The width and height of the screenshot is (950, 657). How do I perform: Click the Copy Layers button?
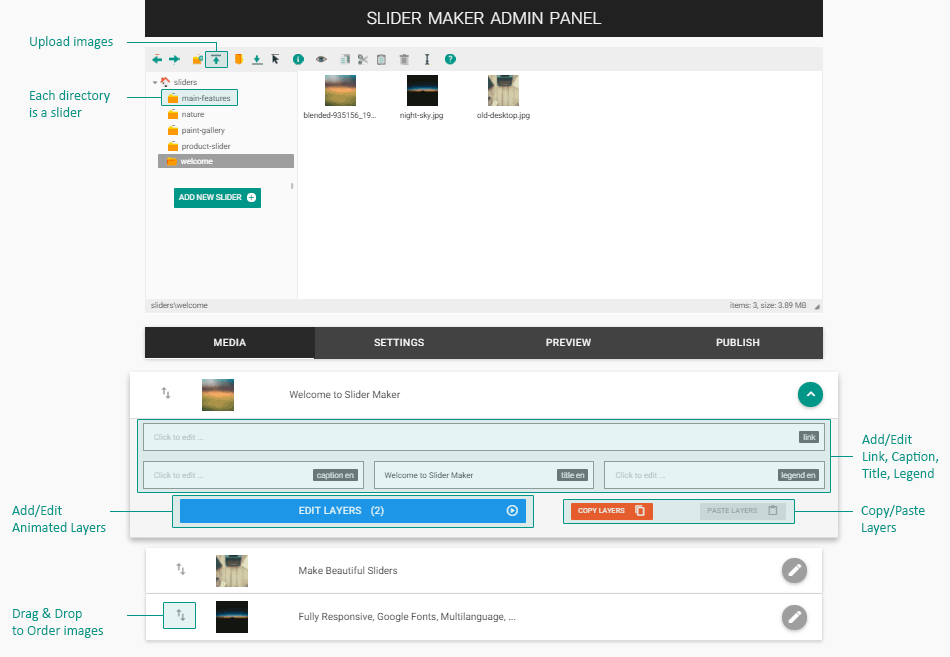coord(611,511)
